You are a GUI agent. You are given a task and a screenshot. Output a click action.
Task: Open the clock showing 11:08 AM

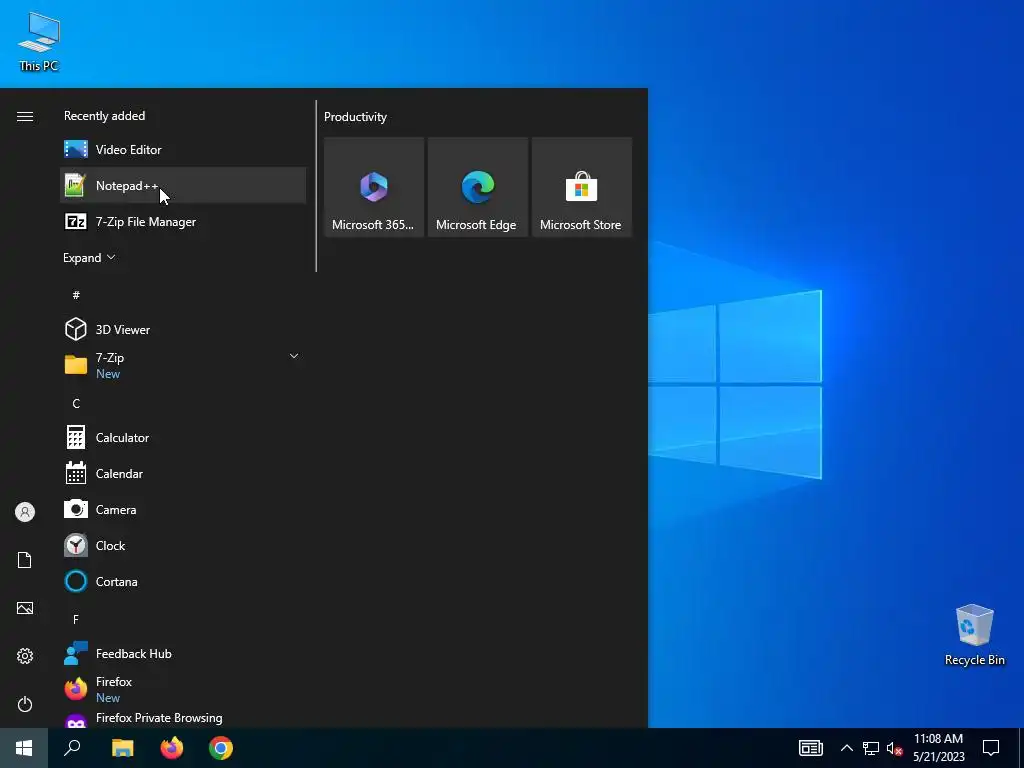[x=938, y=748]
